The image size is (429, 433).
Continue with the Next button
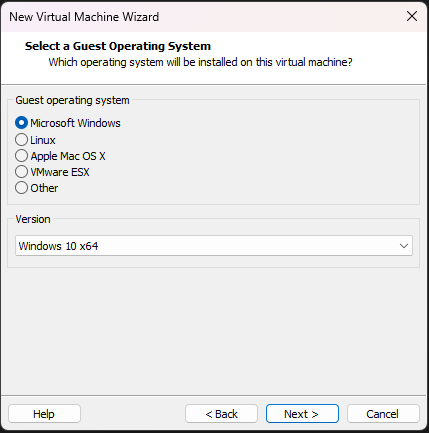(x=302, y=414)
